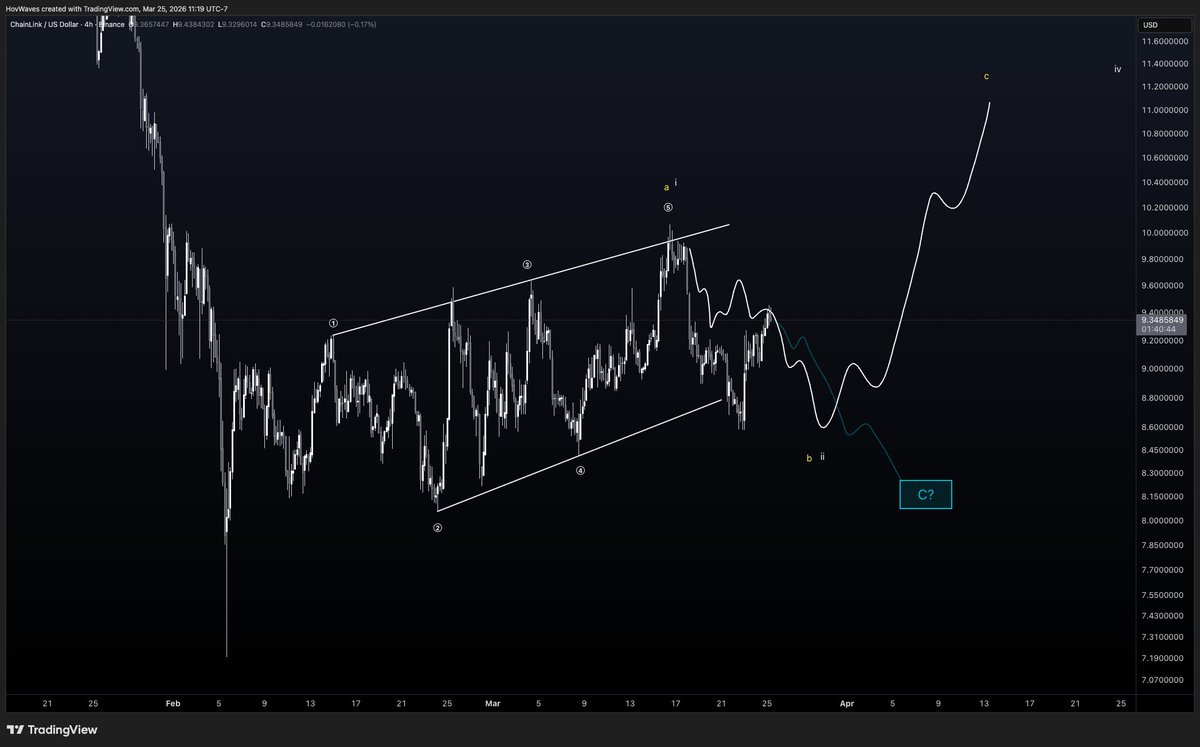This screenshot has height=747, width=1200.
Task: Select the circled wave 3 label
Action: coord(527,265)
